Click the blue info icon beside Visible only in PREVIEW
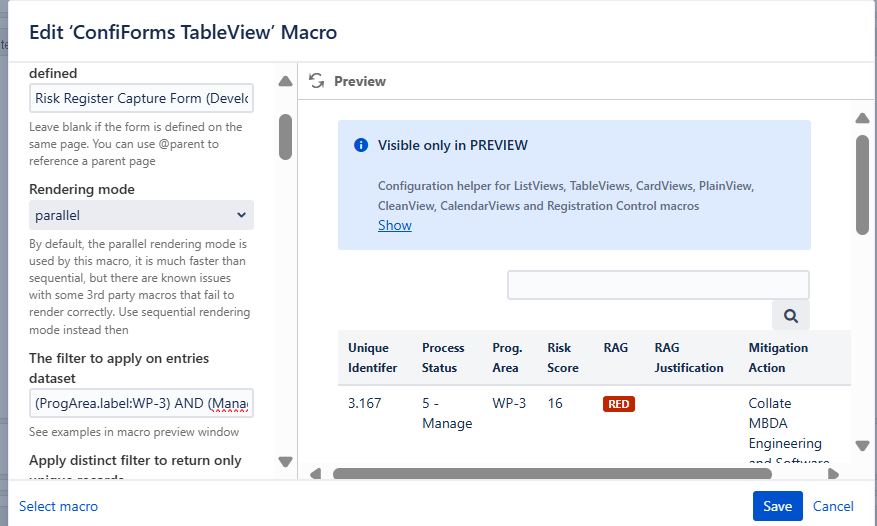This screenshot has height=526, width=877. coord(361,145)
